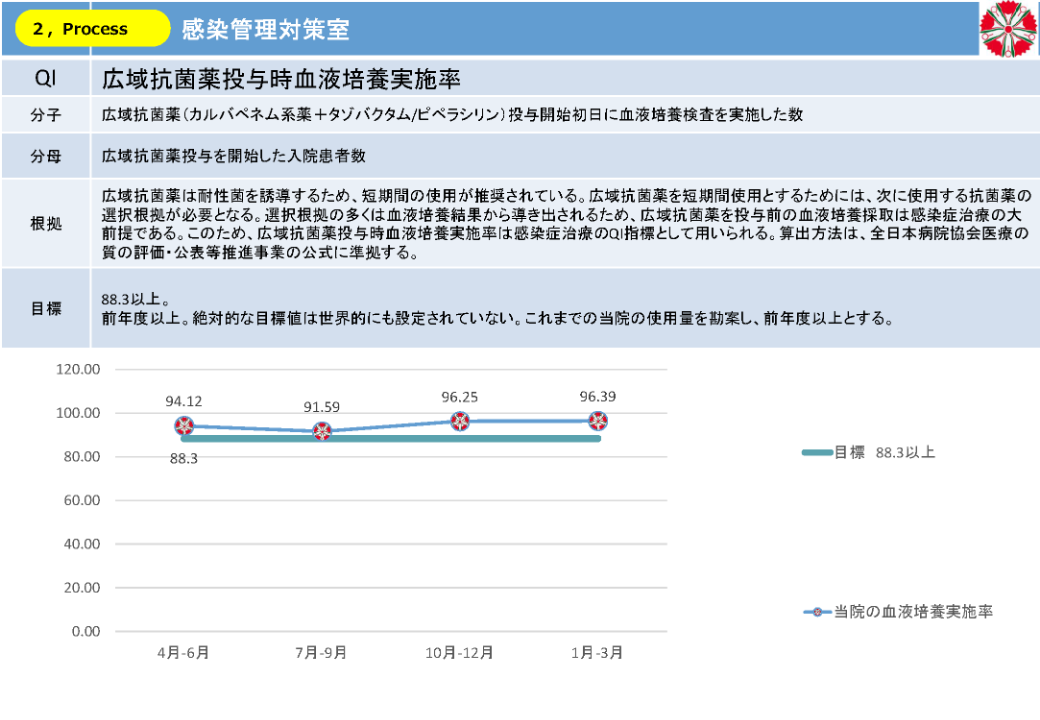Image resolution: width=1040 pixels, height=720 pixels.
Task: Select the 4月-6月 data point marker
Action: click(x=184, y=426)
